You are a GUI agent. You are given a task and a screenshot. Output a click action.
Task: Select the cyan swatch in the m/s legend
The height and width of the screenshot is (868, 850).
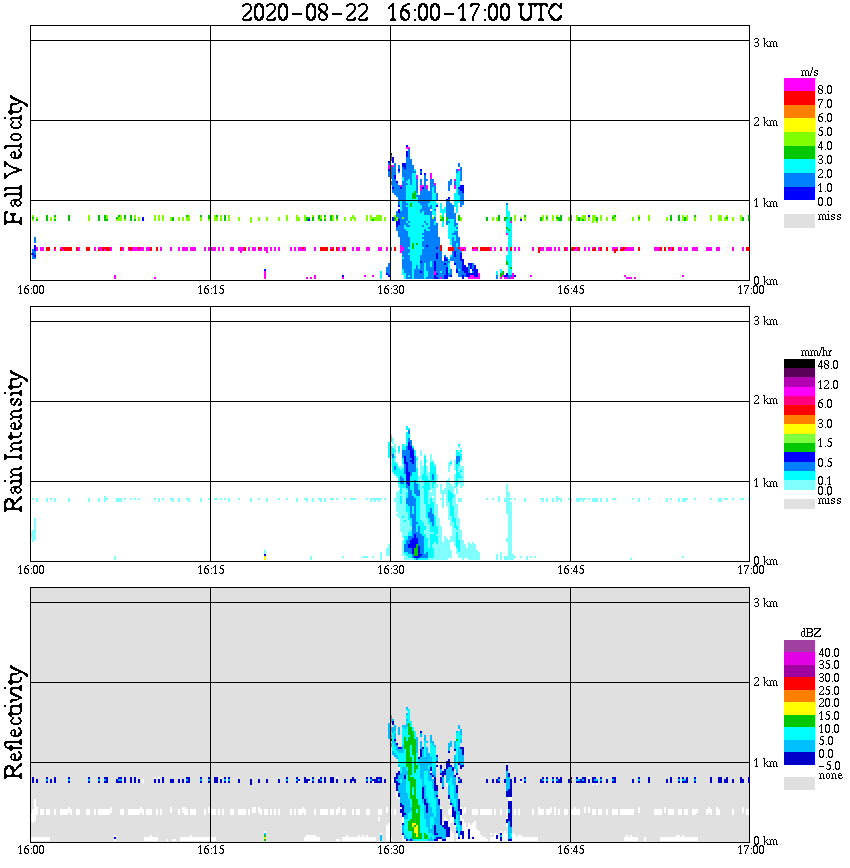pyautogui.click(x=799, y=166)
